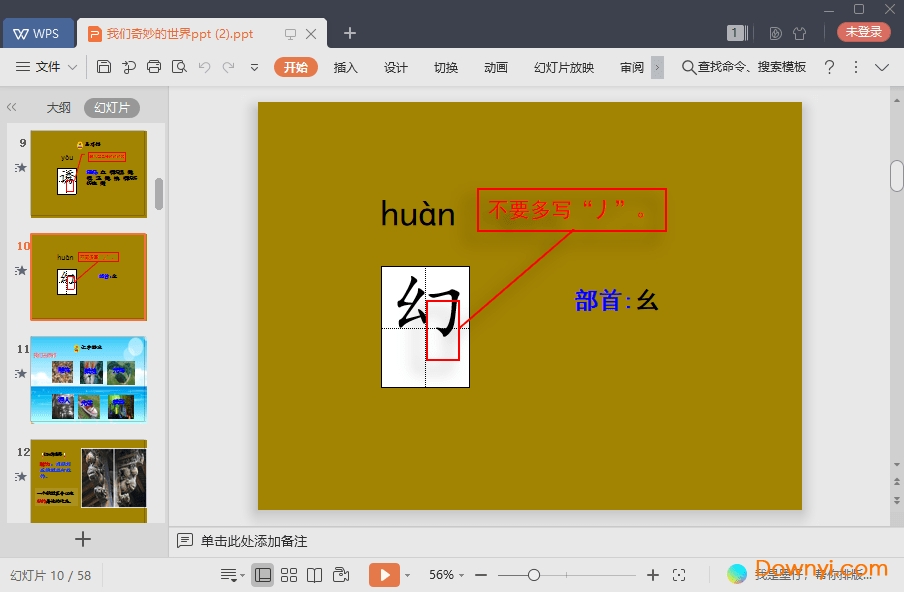The image size is (904, 592).
Task: Switch to Slide Sorter view
Action: coord(289,575)
